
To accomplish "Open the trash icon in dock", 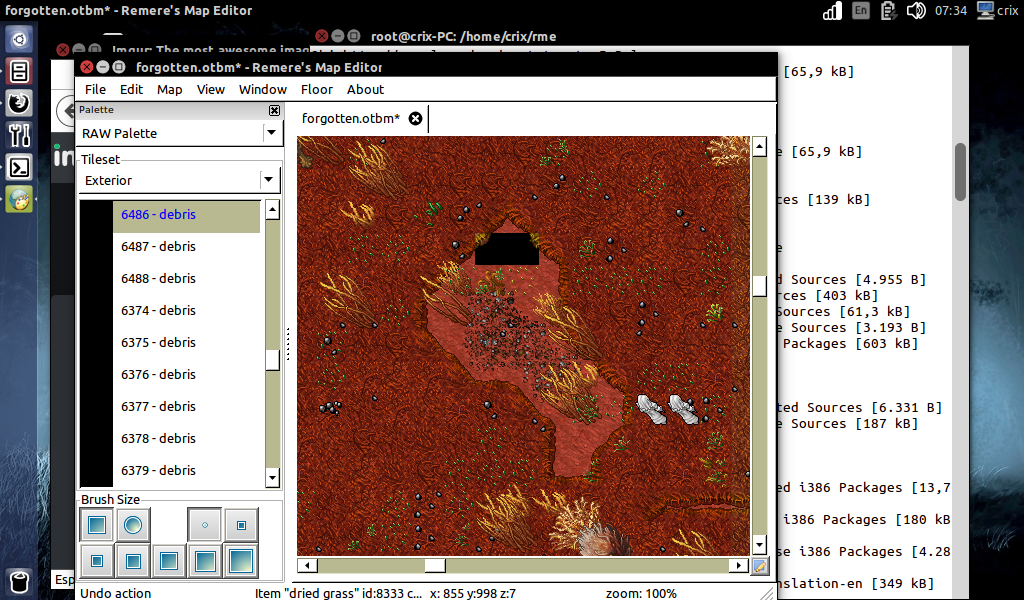I will [19, 582].
